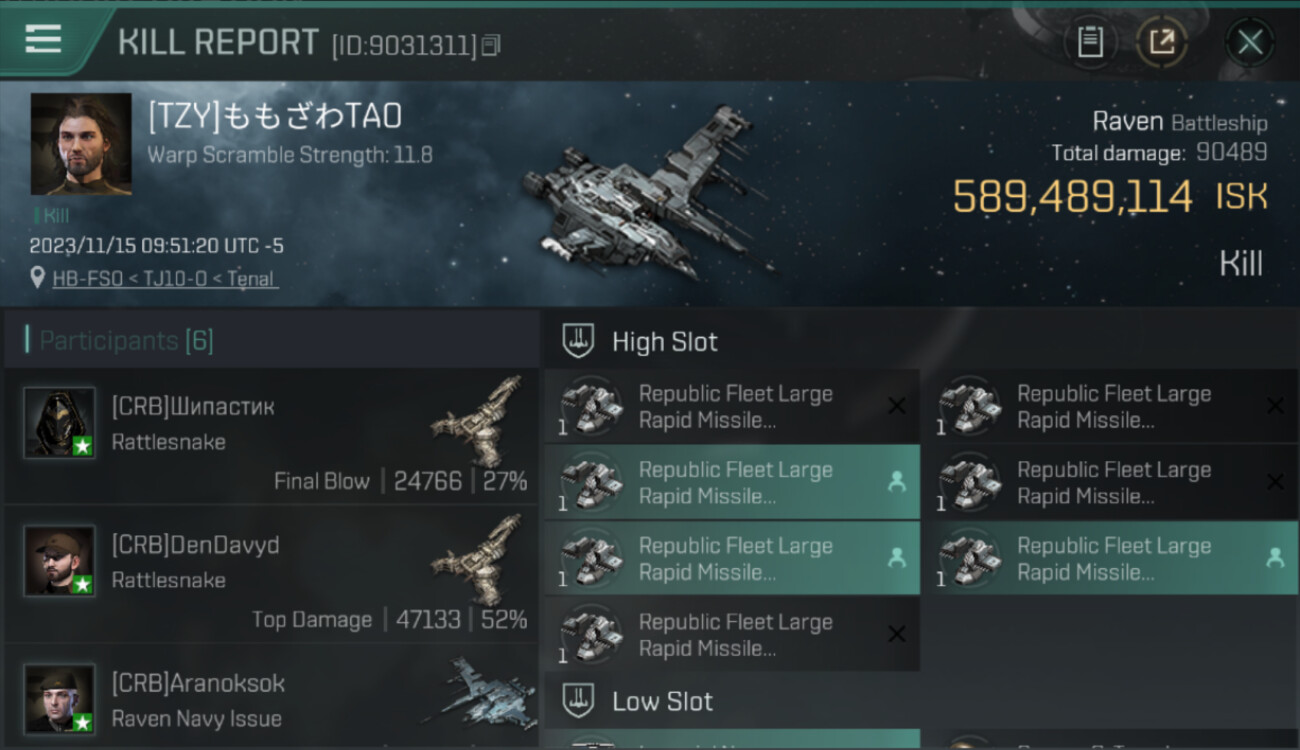Close the kill report window
Image resolution: width=1300 pixels, height=750 pixels.
point(1250,42)
